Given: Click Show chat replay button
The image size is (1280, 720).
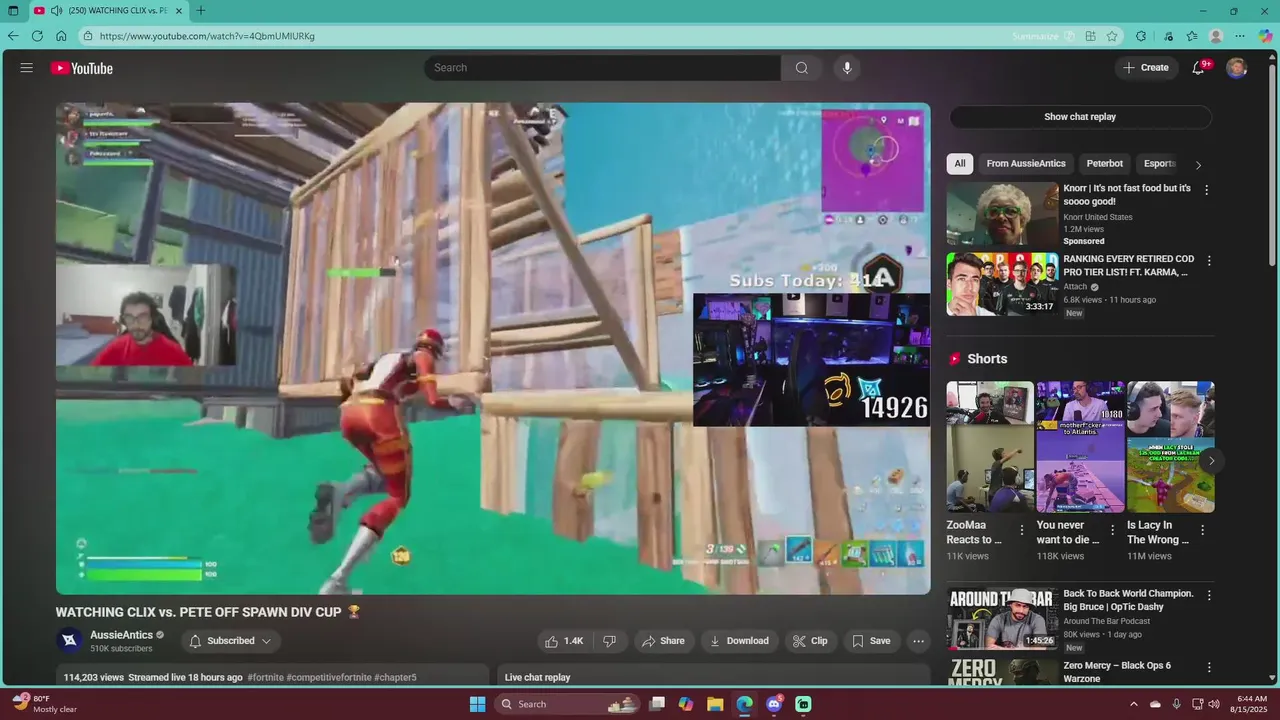Looking at the screenshot, I should tap(1080, 117).
